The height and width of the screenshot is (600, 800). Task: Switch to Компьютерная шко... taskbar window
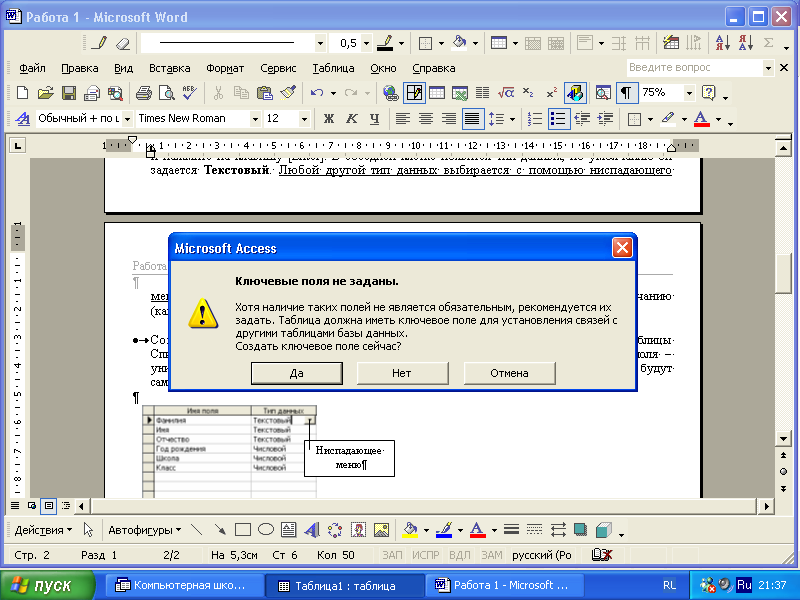click(185, 586)
